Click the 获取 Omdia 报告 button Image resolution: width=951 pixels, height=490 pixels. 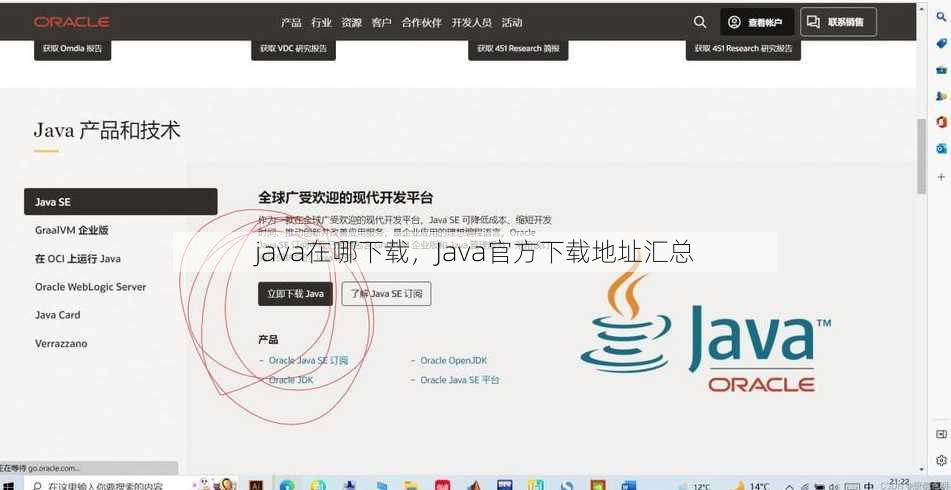[72, 49]
